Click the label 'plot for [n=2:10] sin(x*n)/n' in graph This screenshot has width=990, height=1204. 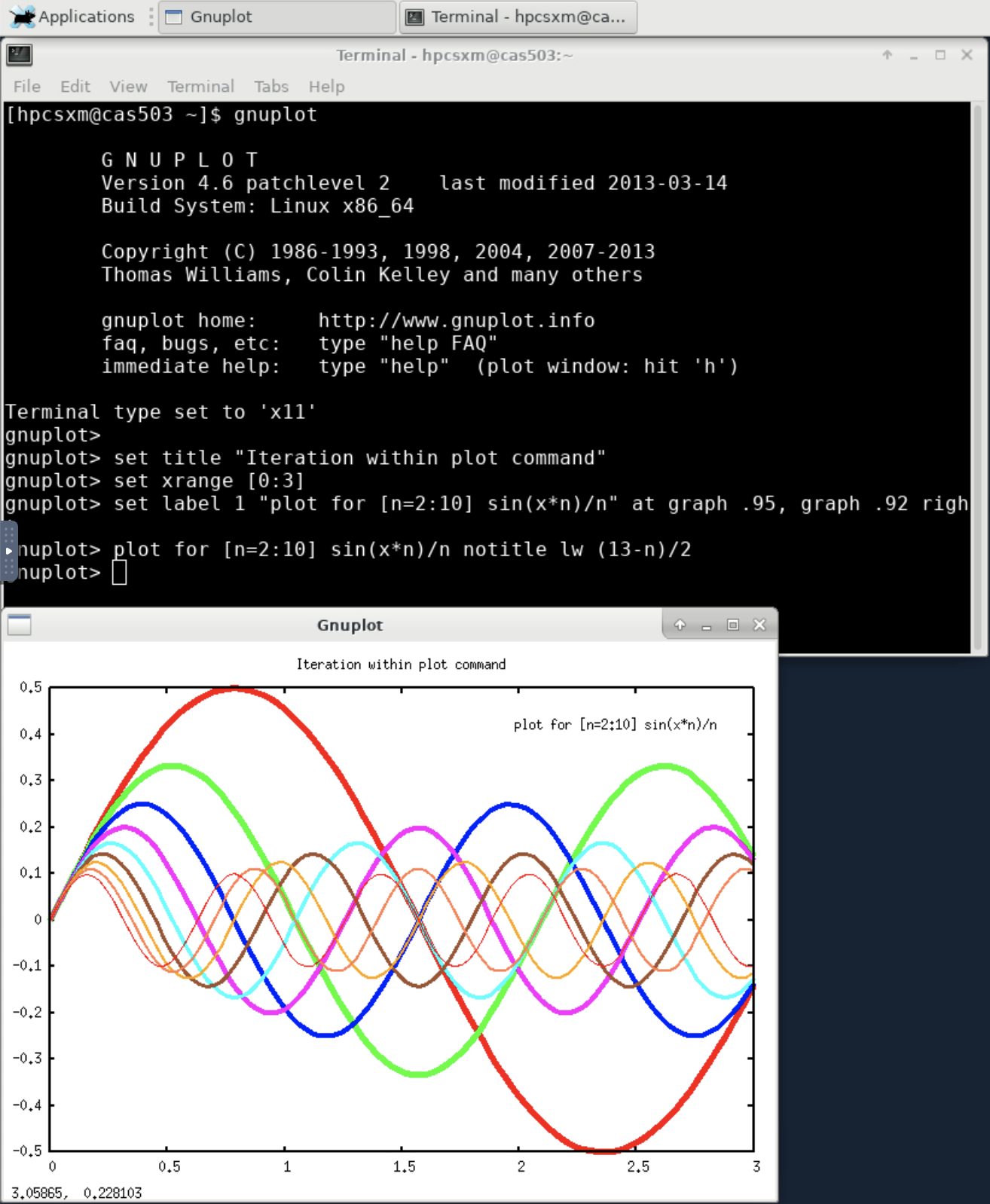tap(615, 725)
